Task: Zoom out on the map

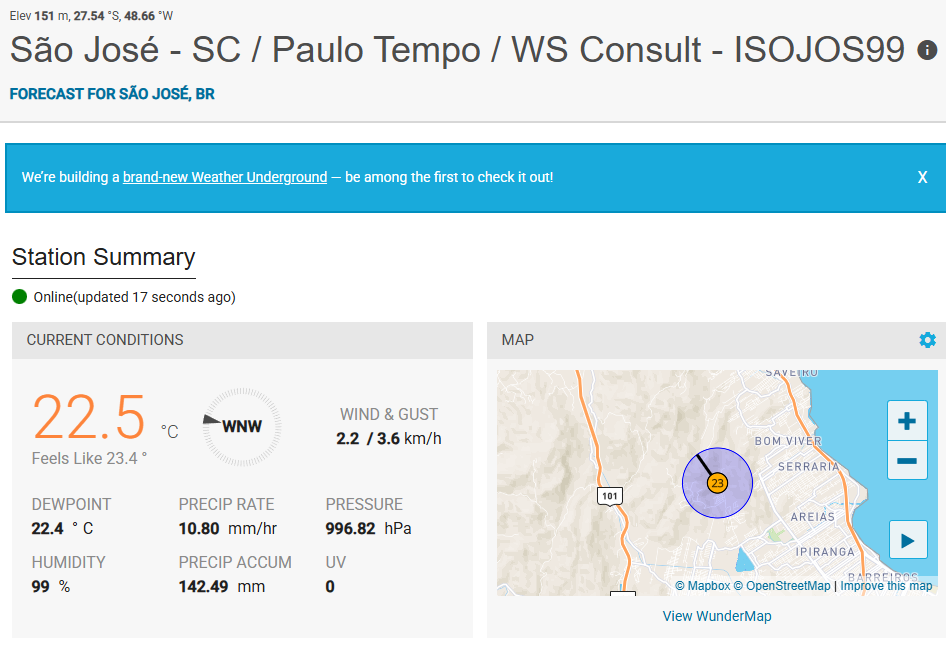Action: (x=907, y=461)
